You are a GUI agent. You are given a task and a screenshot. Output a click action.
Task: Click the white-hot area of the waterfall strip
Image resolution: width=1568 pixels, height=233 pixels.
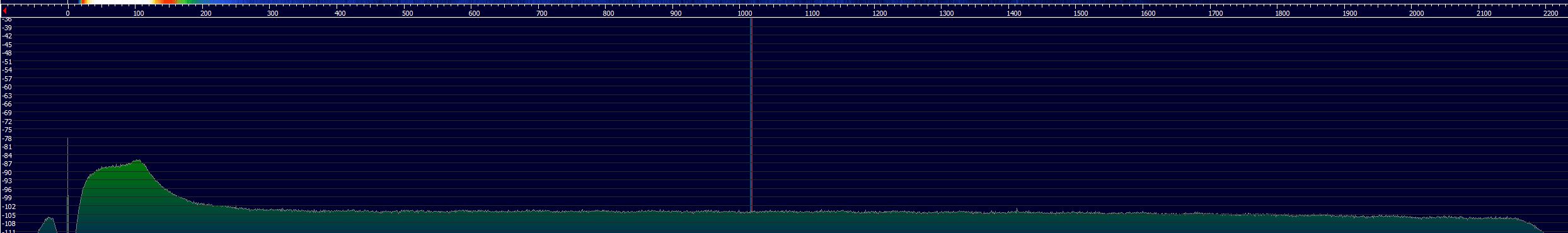tap(120, 2)
